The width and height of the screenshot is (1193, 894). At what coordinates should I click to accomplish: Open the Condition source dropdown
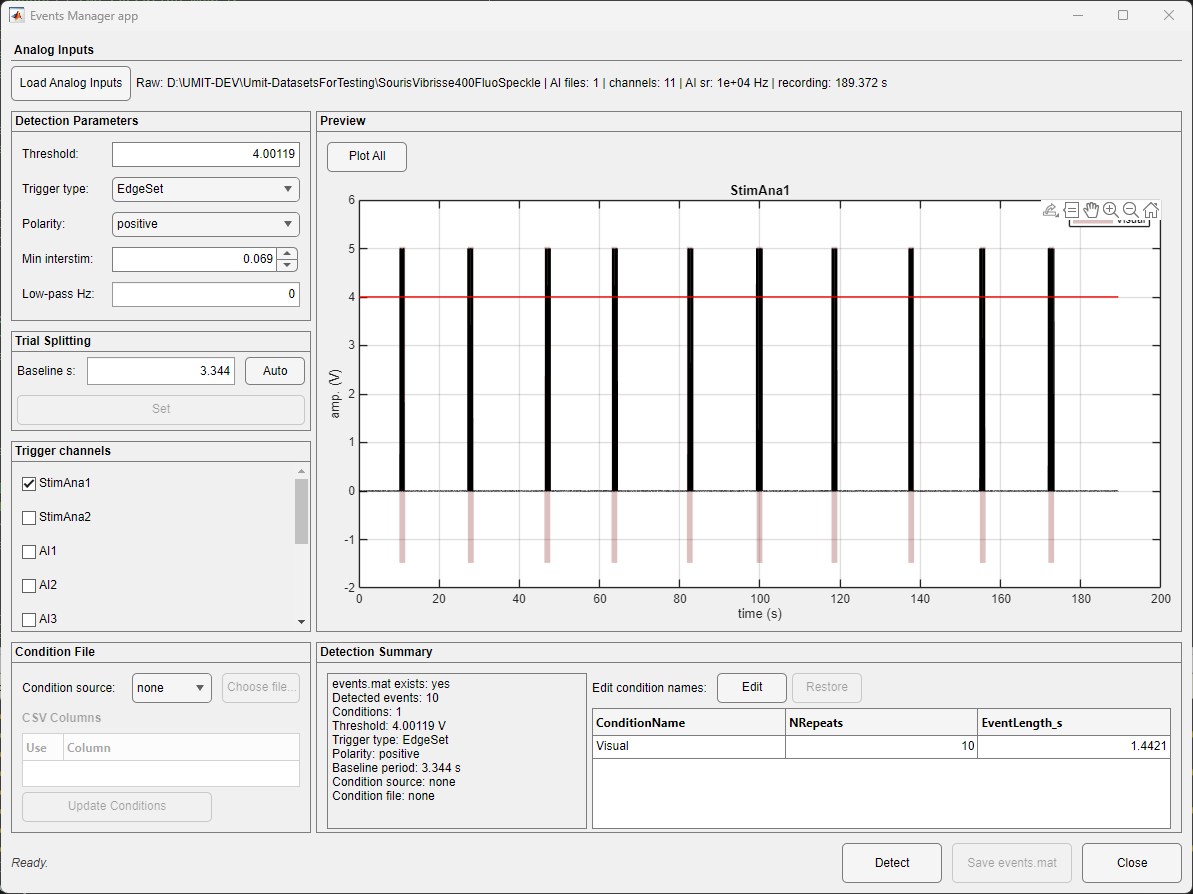[x=172, y=688]
